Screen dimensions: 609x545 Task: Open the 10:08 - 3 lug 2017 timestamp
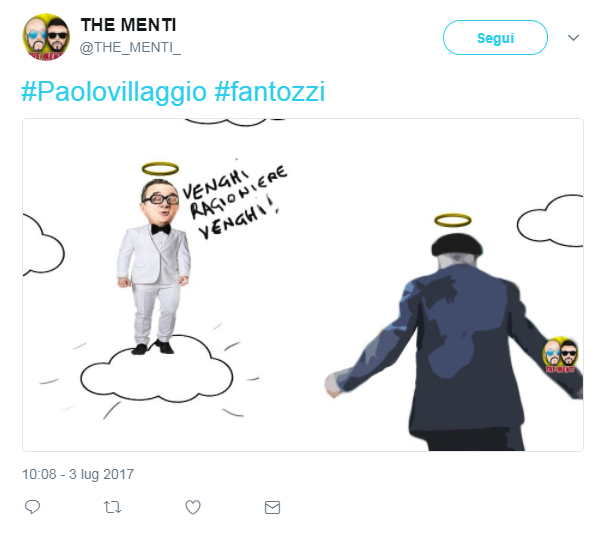coord(78,474)
